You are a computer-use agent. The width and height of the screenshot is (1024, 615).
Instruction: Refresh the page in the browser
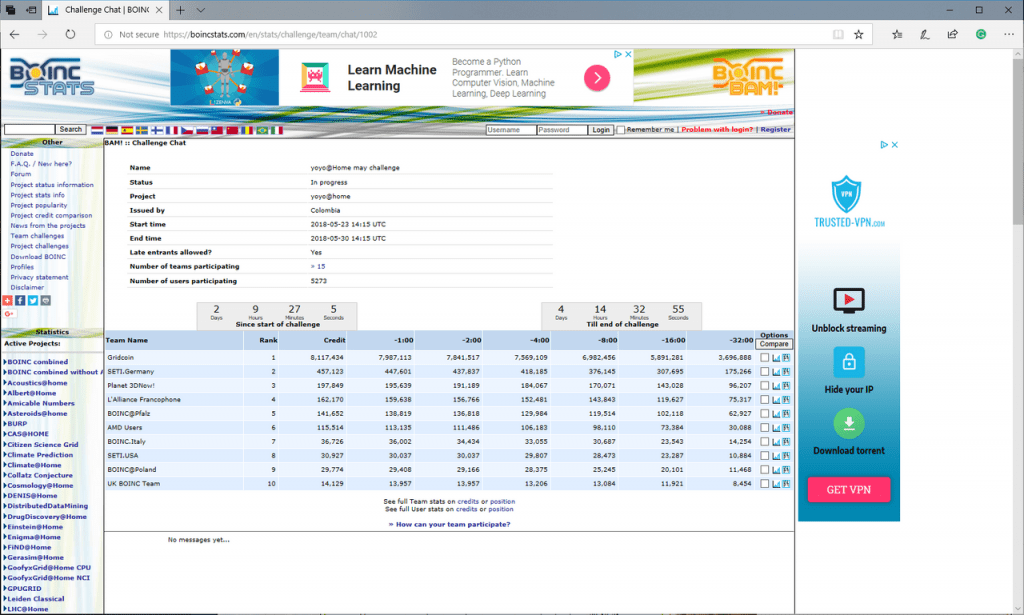(x=70, y=35)
